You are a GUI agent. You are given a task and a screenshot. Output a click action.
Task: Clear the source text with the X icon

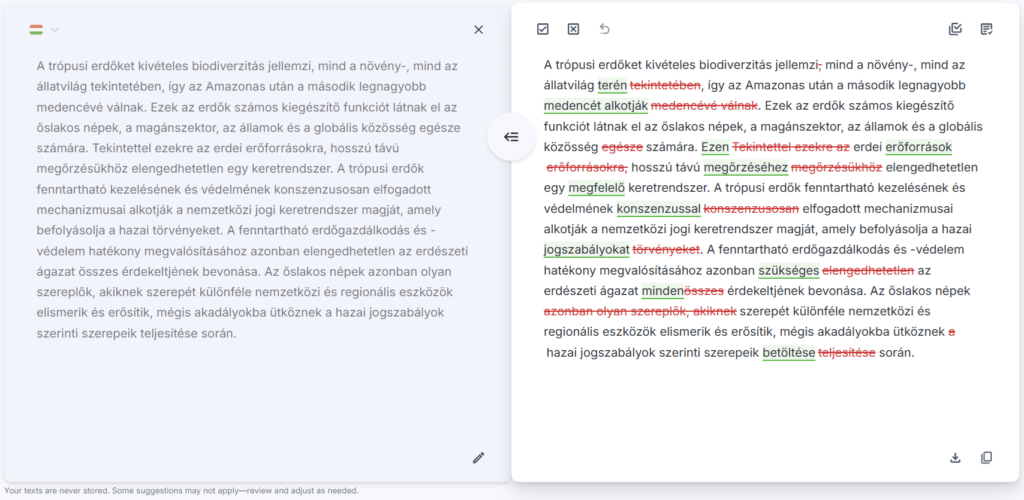click(478, 30)
